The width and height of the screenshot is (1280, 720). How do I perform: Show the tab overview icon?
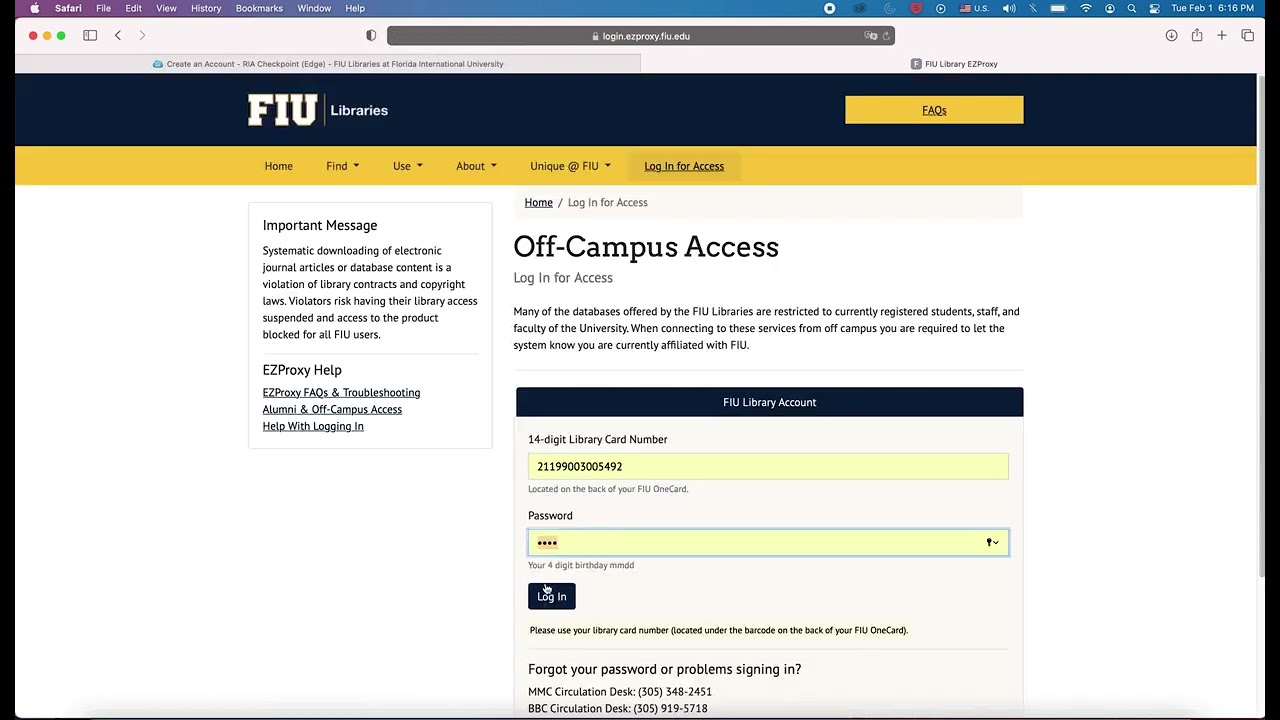coord(1248,36)
